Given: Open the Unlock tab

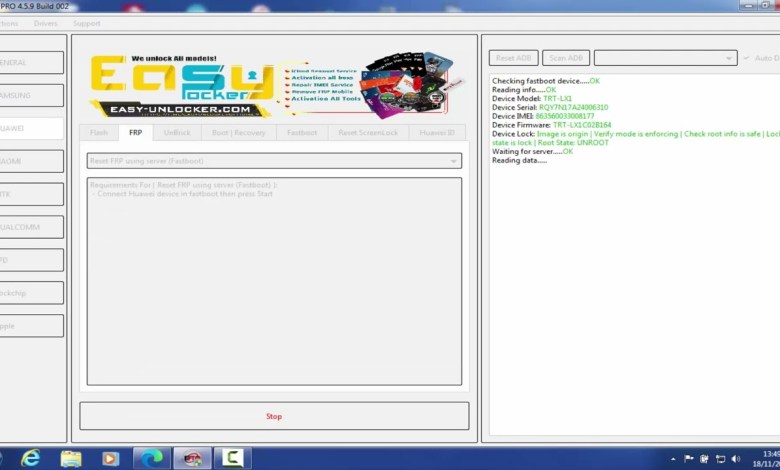Looking at the screenshot, I should click(176, 132).
